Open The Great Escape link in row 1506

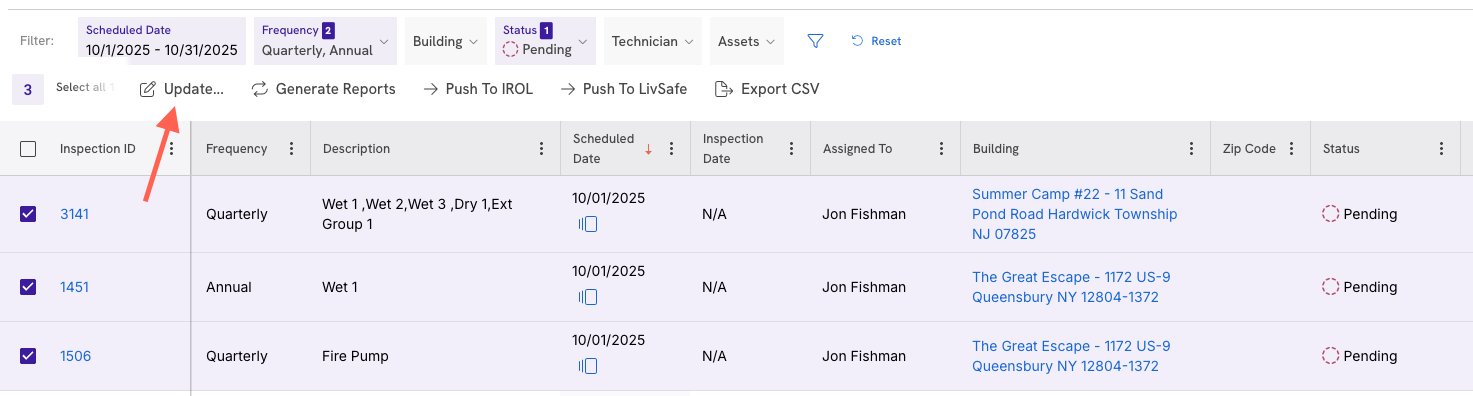pyautogui.click(x=1071, y=356)
